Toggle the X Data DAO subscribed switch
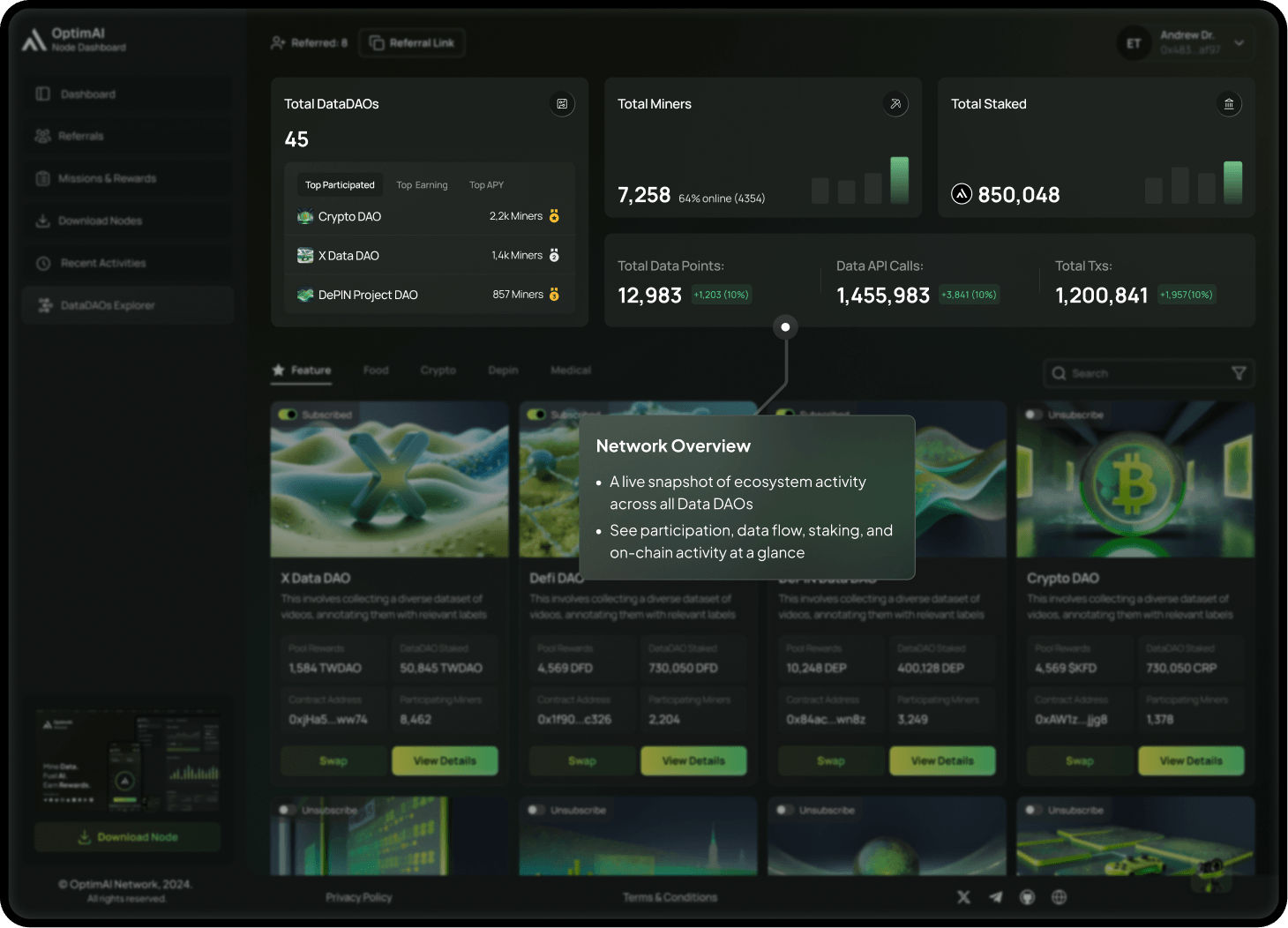This screenshot has height=928, width=1288. [x=288, y=415]
